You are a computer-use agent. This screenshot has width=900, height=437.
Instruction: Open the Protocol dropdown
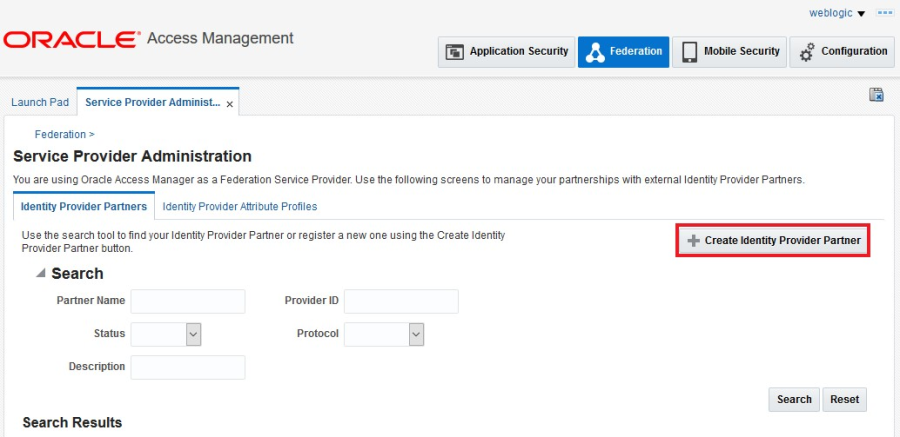(x=416, y=334)
